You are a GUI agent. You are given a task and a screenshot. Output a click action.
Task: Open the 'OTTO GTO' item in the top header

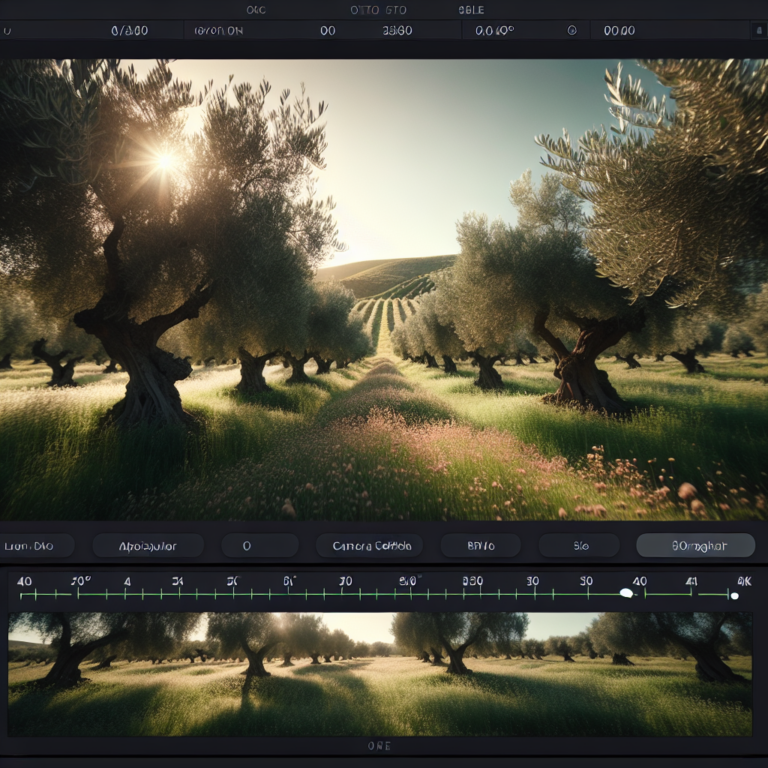(378, 10)
